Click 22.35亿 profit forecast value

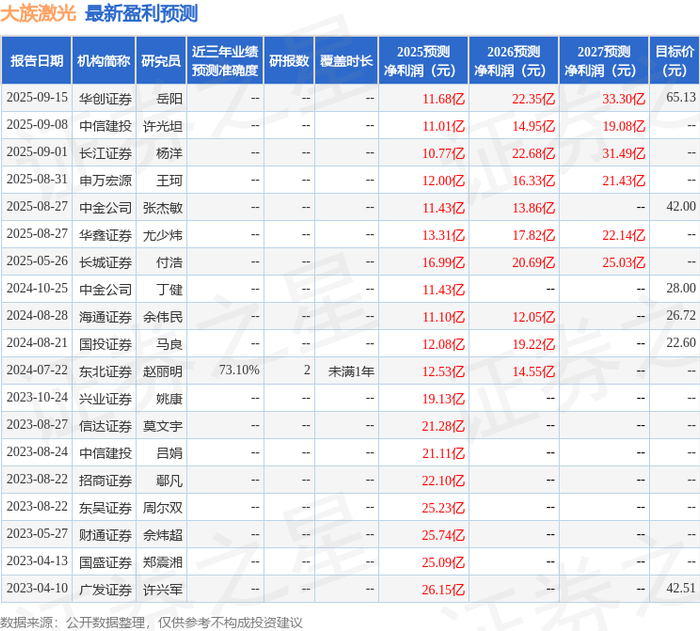pyautogui.click(x=533, y=99)
